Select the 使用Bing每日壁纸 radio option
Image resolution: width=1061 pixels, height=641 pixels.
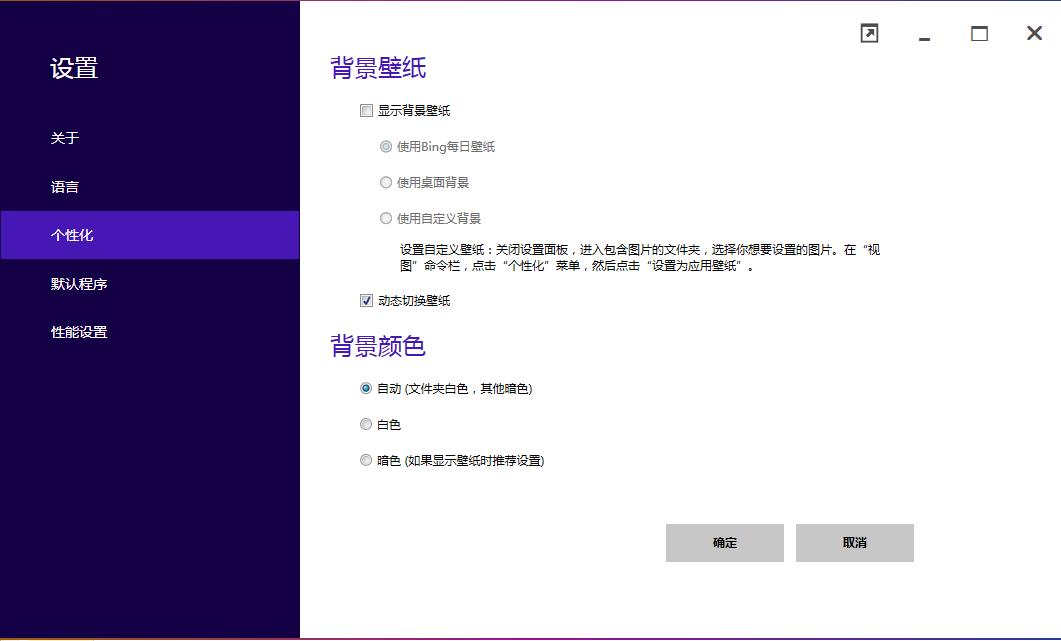click(x=386, y=147)
